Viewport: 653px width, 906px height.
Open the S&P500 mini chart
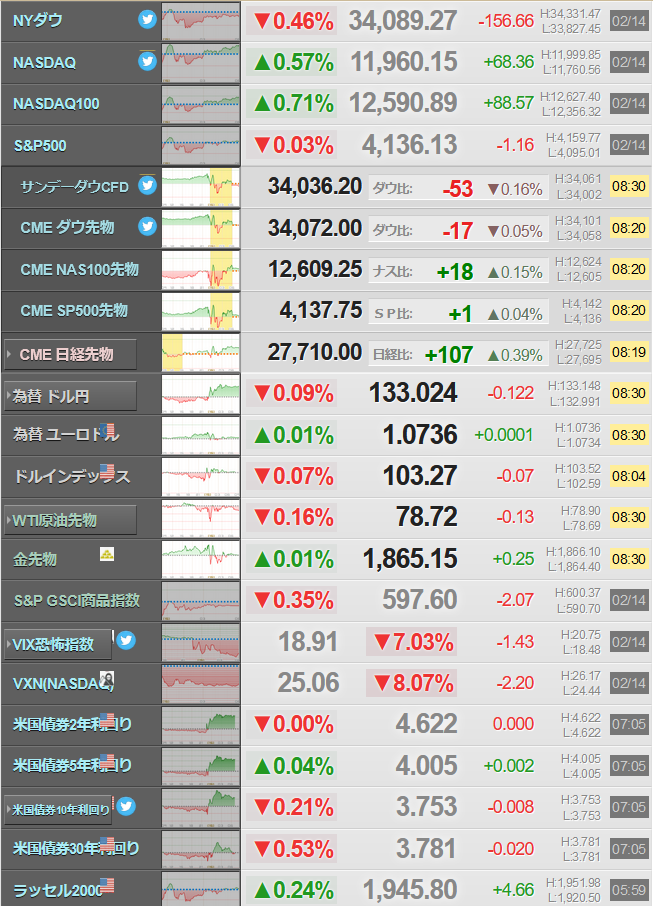click(201, 146)
